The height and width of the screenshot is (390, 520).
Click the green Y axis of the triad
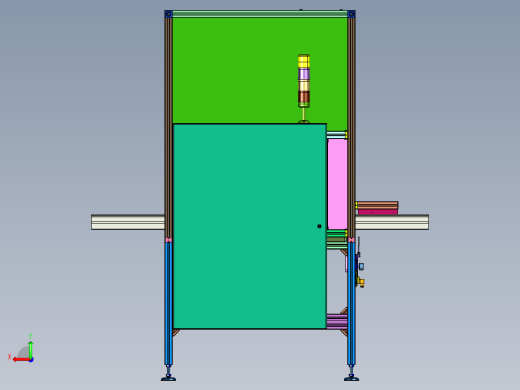tap(30, 349)
